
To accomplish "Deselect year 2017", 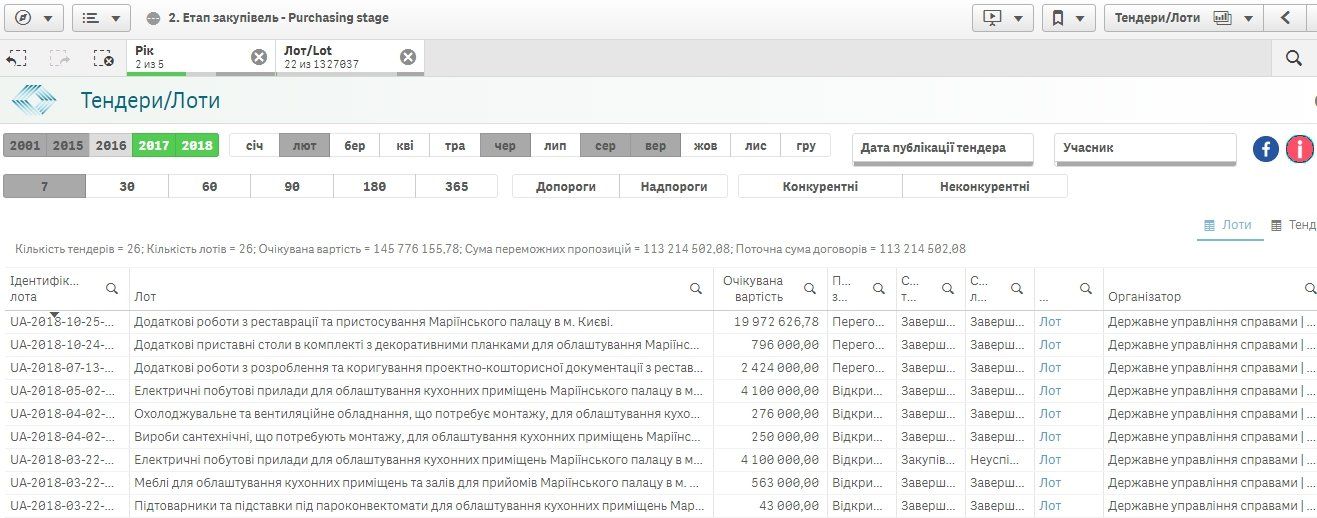I will click(x=154, y=145).
